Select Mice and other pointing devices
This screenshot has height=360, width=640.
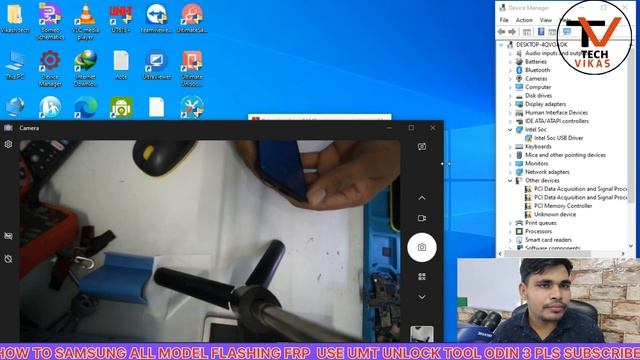click(x=565, y=155)
